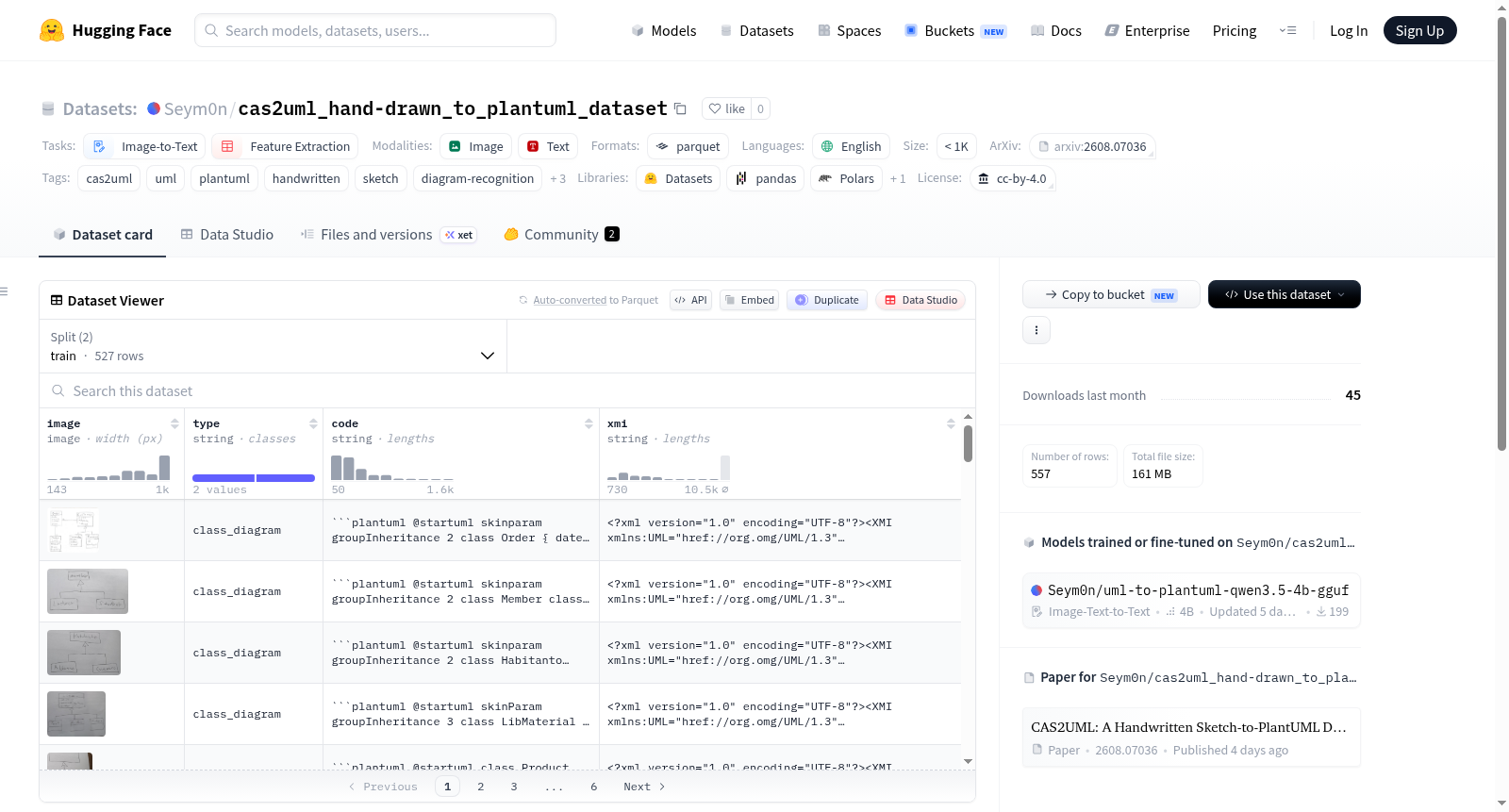Open the first row diagram thumbnail
Screen dimensions: 1509x812
click(x=74, y=530)
